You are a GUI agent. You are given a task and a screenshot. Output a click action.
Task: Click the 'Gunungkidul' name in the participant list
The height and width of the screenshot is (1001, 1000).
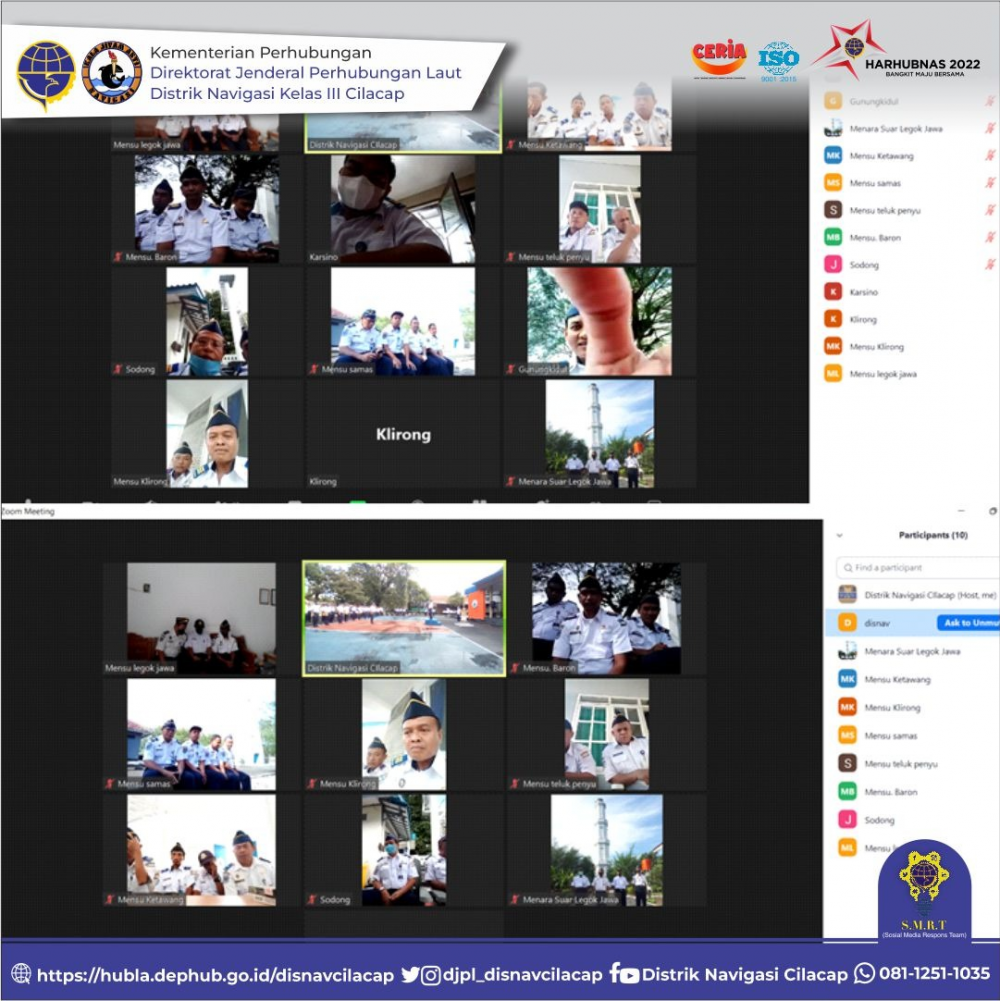tap(874, 102)
